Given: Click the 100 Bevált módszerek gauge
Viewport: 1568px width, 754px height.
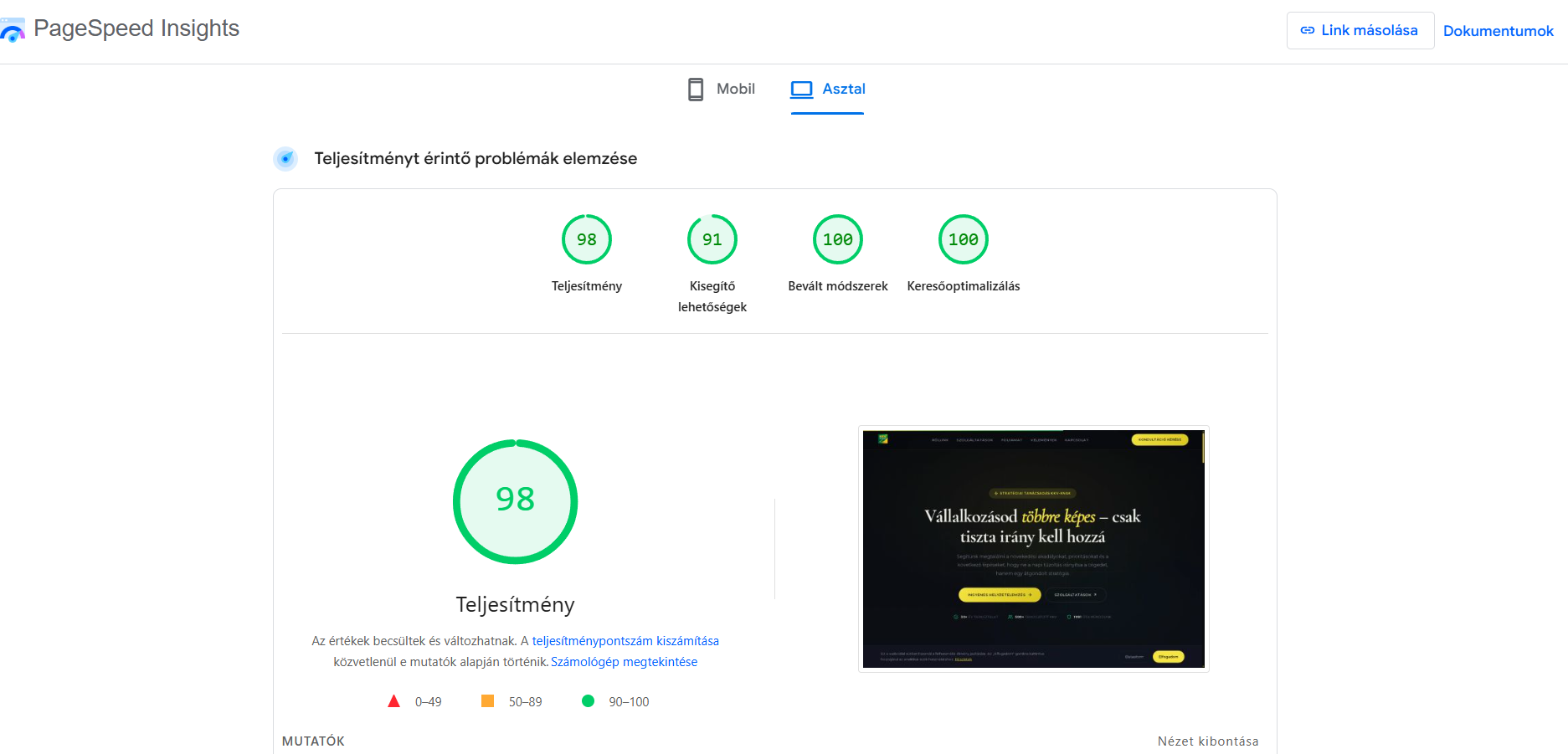Looking at the screenshot, I should 838,239.
